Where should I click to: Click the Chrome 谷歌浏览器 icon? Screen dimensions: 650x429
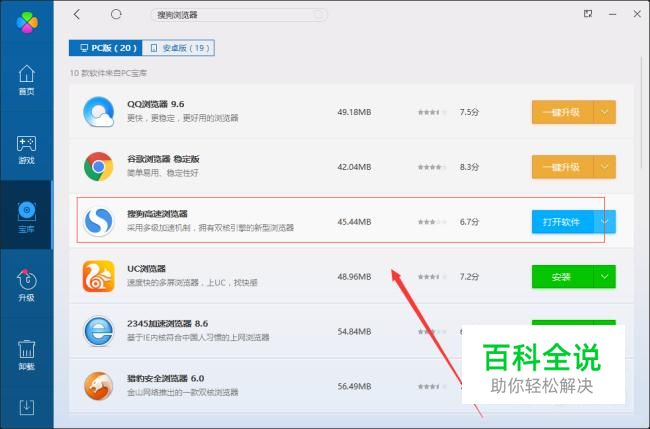99,167
